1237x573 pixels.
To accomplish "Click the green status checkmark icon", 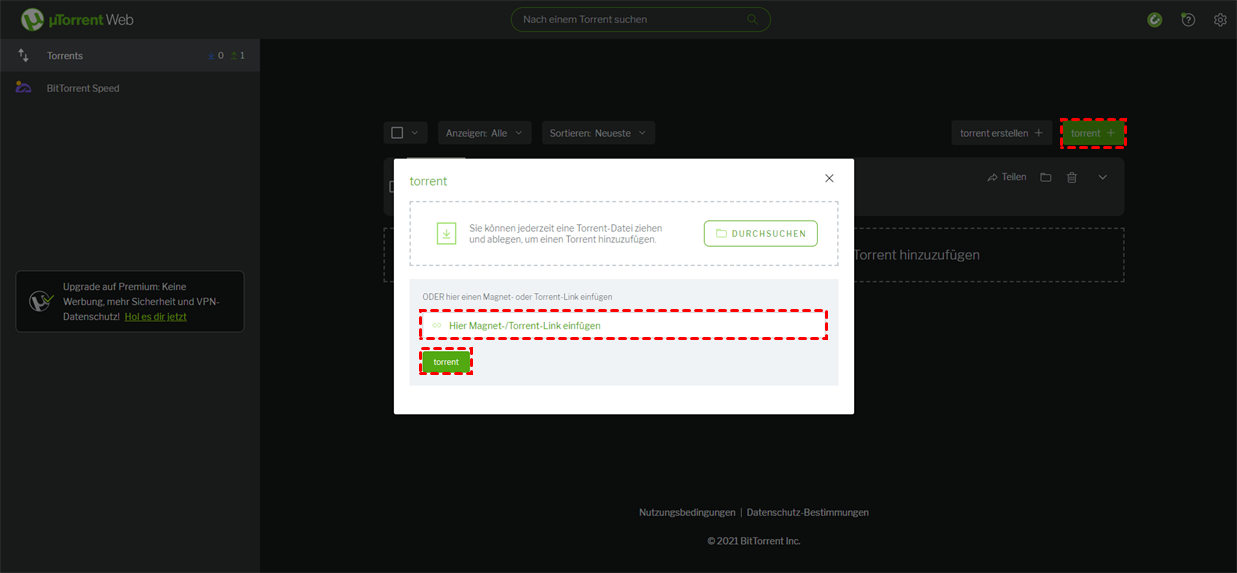I will 1155,19.
